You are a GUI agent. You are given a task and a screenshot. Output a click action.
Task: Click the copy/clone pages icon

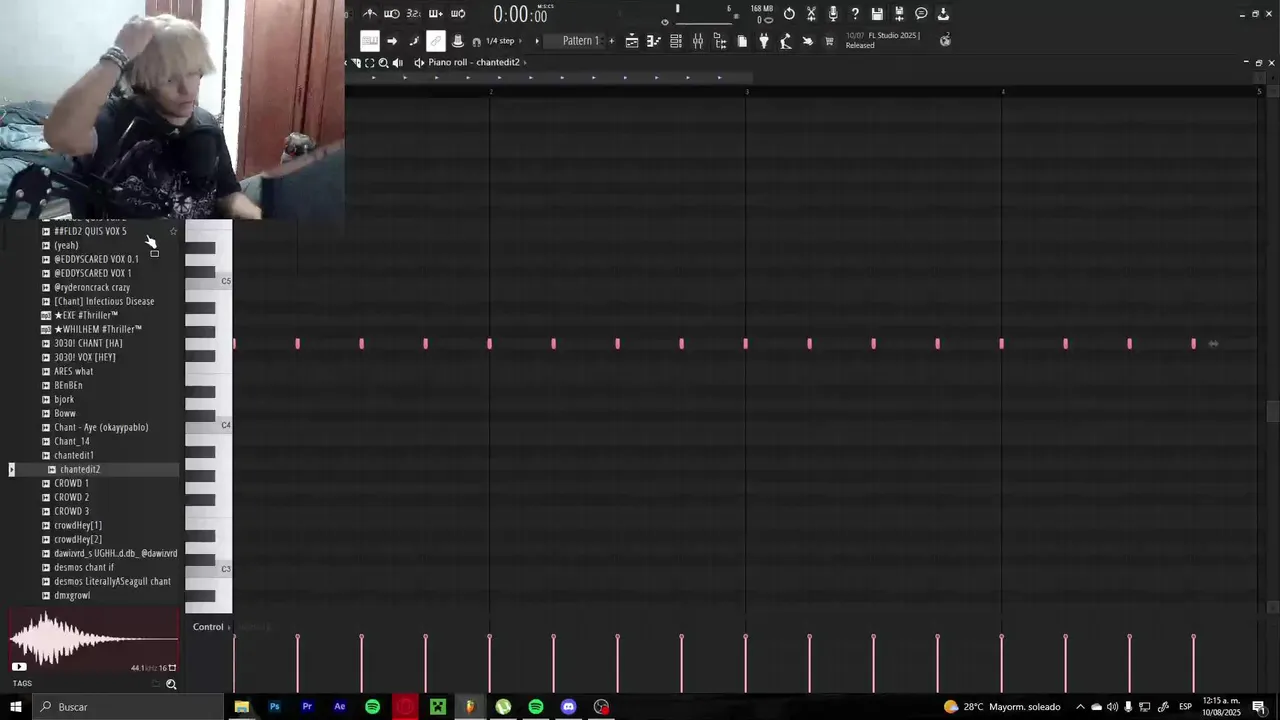(x=742, y=41)
